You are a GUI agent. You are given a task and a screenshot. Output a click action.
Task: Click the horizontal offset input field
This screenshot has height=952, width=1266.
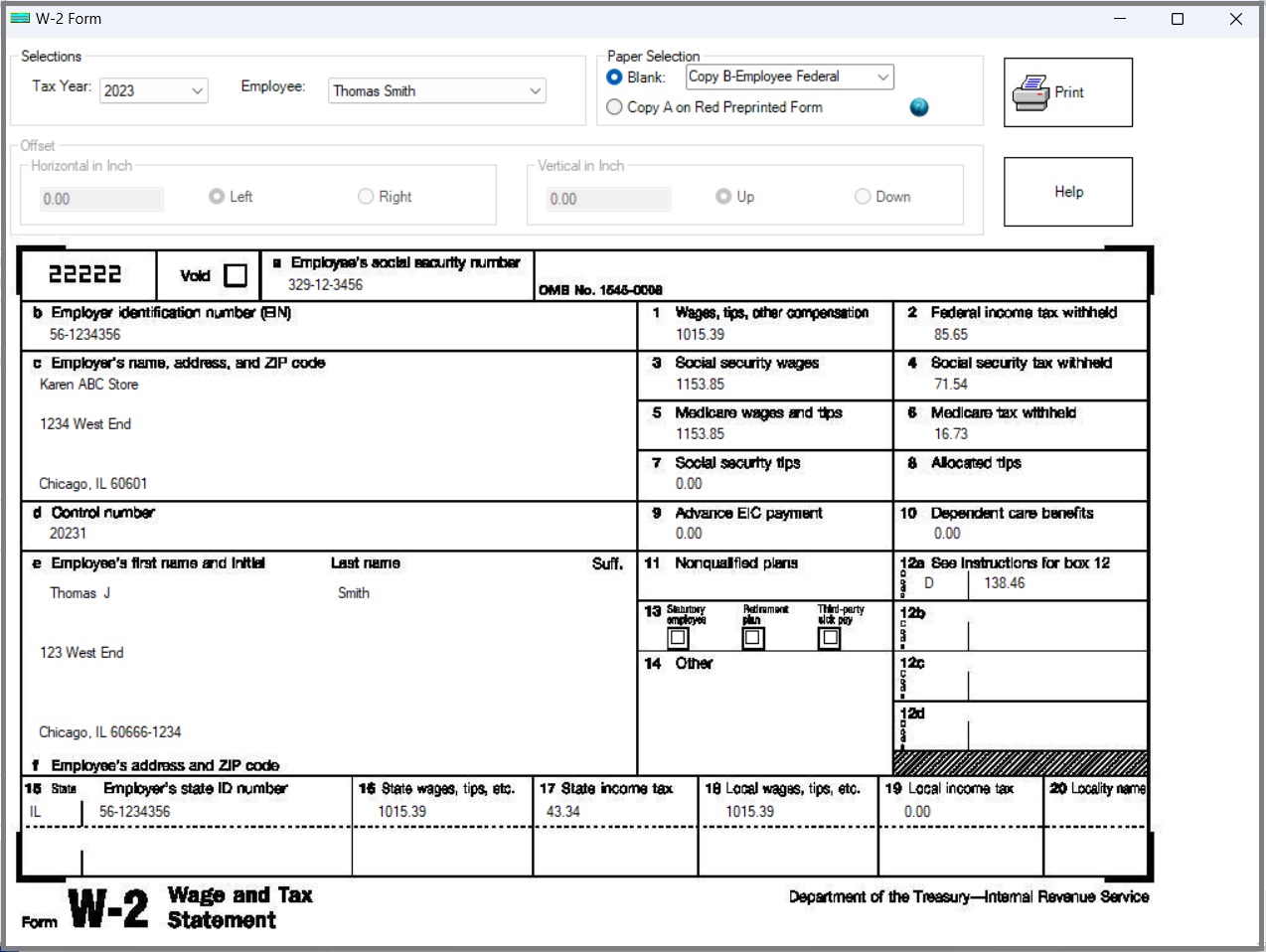coord(101,199)
